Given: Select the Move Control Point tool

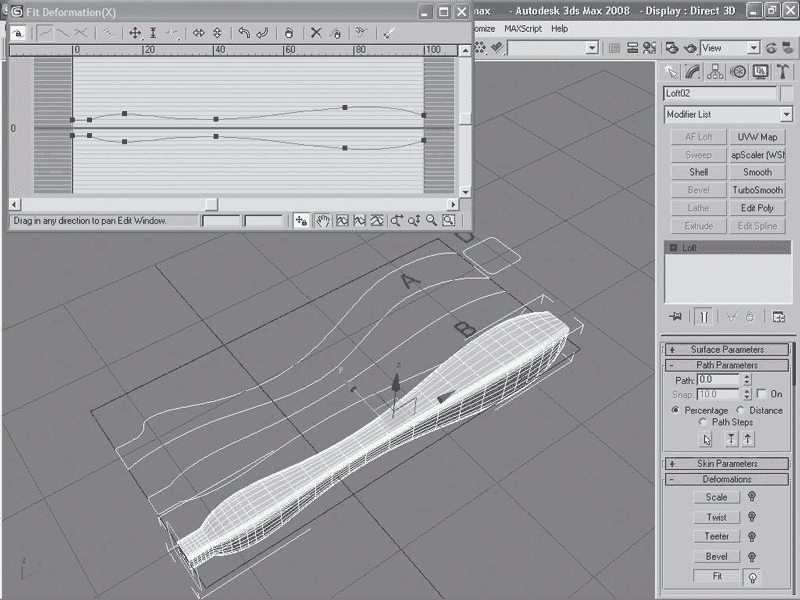Looking at the screenshot, I should click(135, 33).
